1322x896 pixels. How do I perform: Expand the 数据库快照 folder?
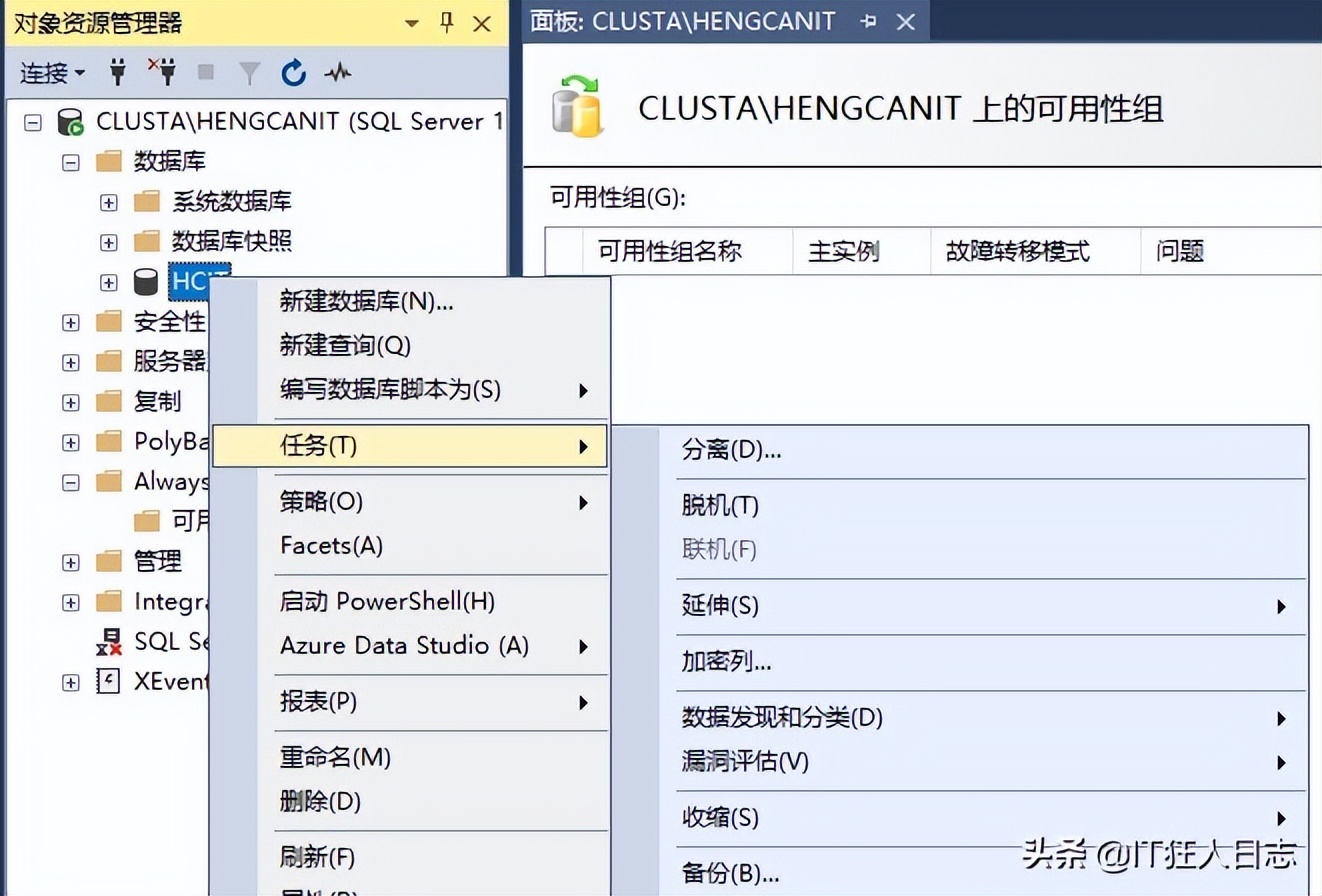[109, 242]
